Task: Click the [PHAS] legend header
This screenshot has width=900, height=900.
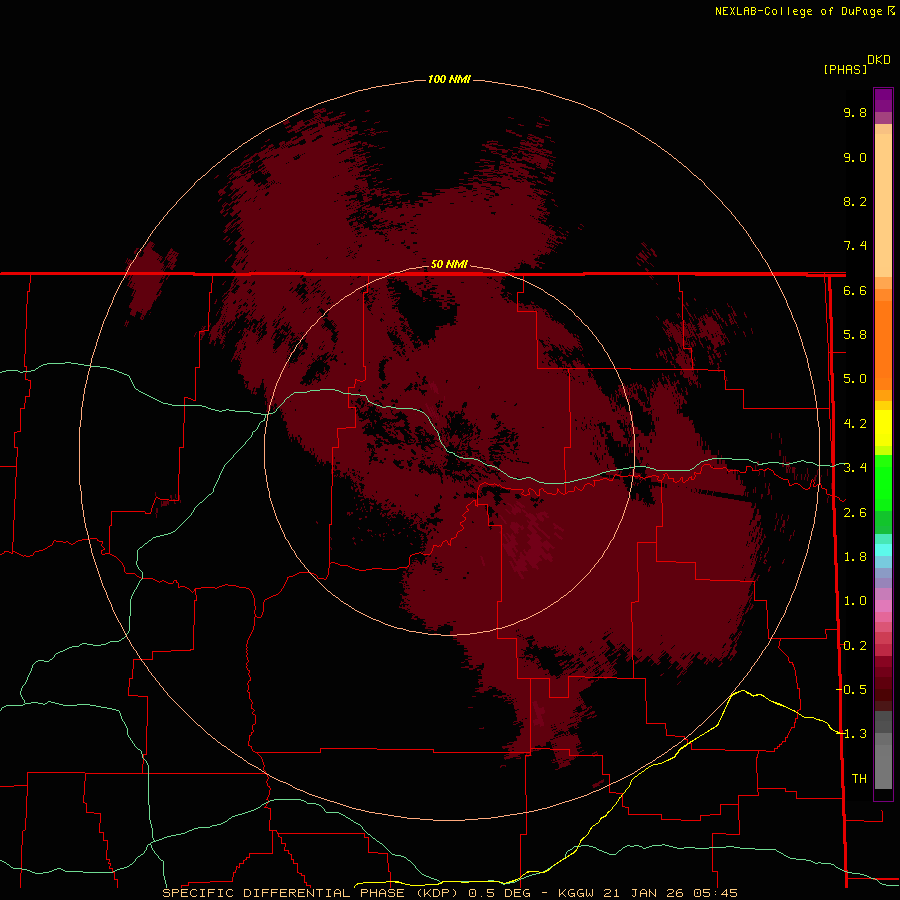Action: click(845, 69)
